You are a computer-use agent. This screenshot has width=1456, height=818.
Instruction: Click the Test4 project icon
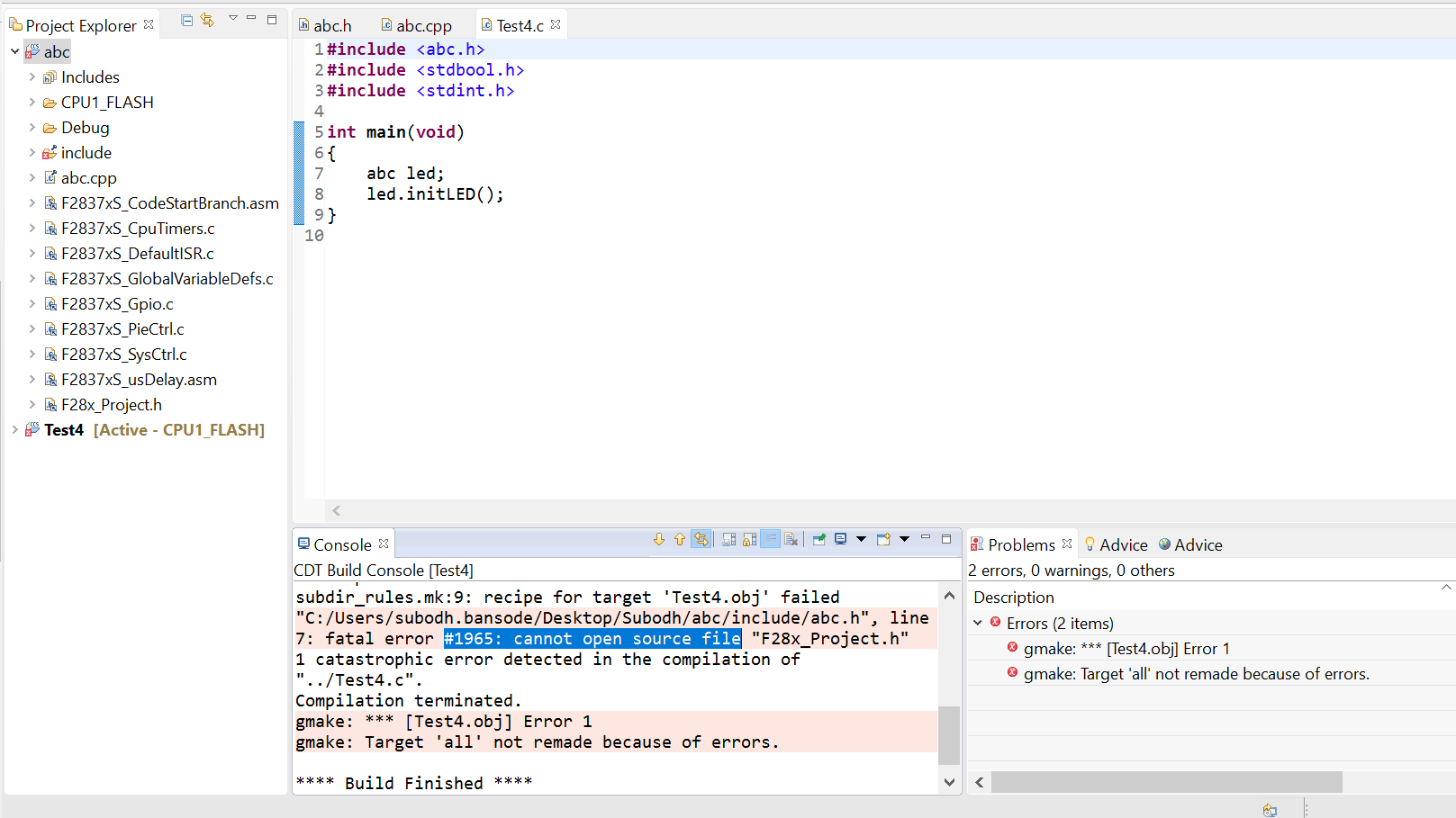click(32, 429)
